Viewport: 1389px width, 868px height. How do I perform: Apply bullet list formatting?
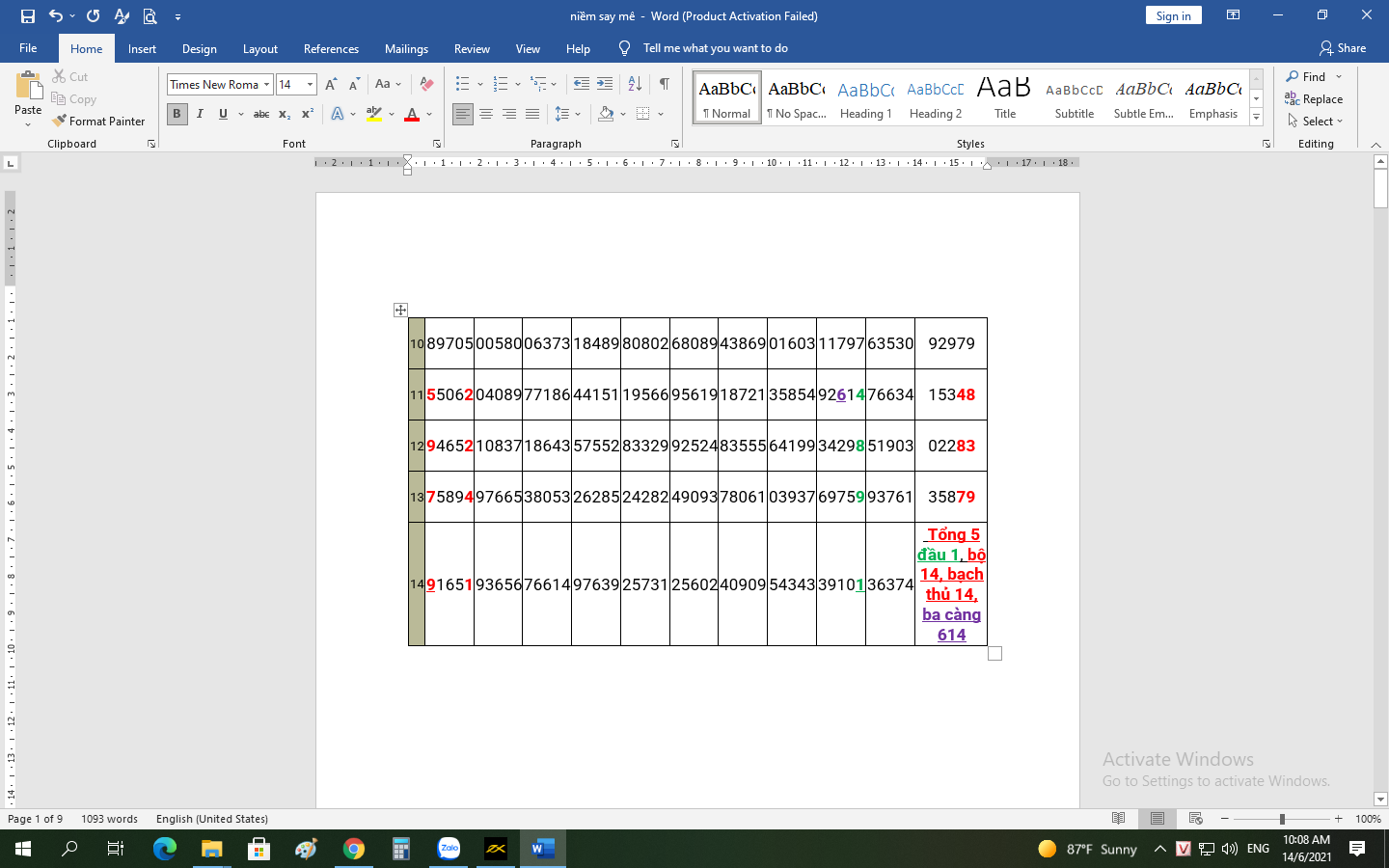[x=463, y=85]
